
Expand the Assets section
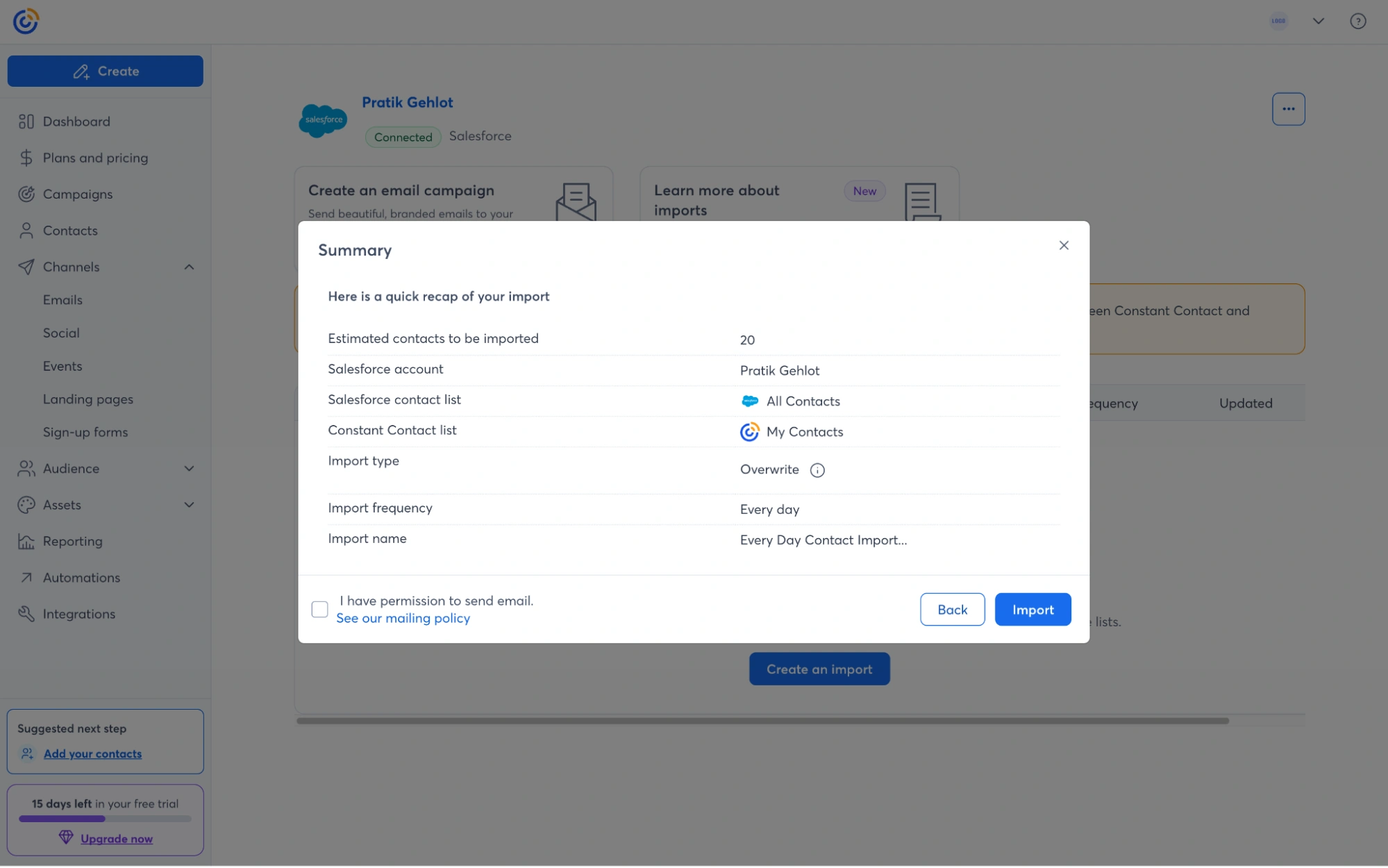click(x=189, y=505)
